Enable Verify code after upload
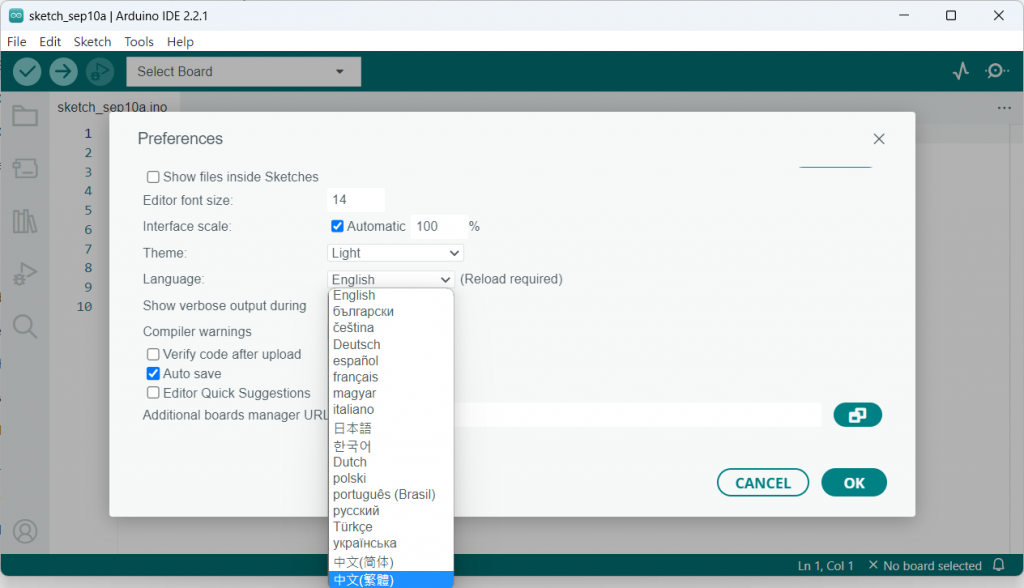The height and width of the screenshot is (588, 1024). point(153,354)
